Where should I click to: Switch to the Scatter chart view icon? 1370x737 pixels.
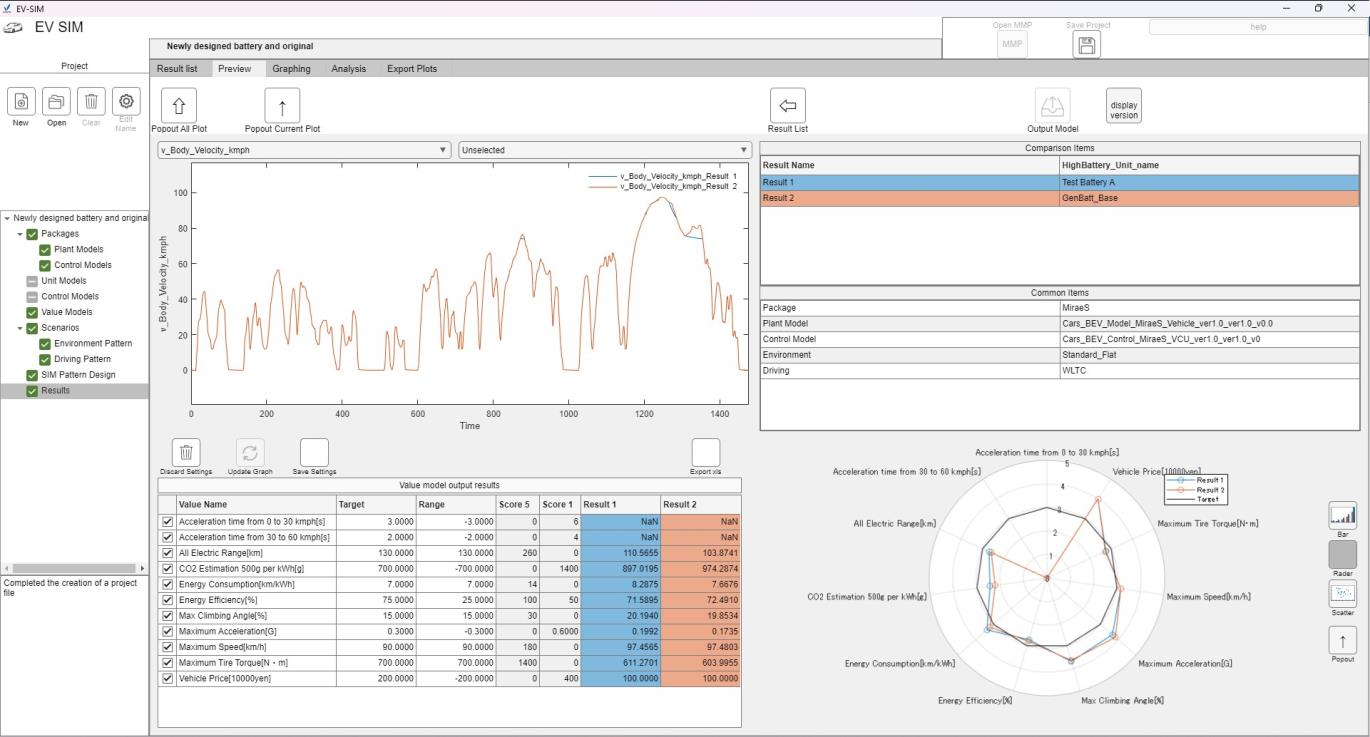1342,594
